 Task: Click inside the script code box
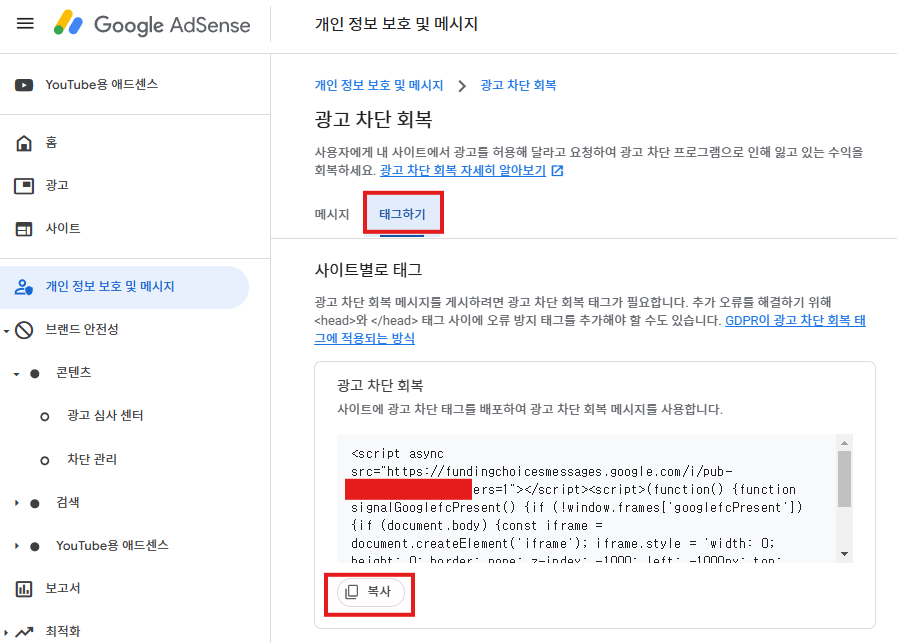(586, 498)
